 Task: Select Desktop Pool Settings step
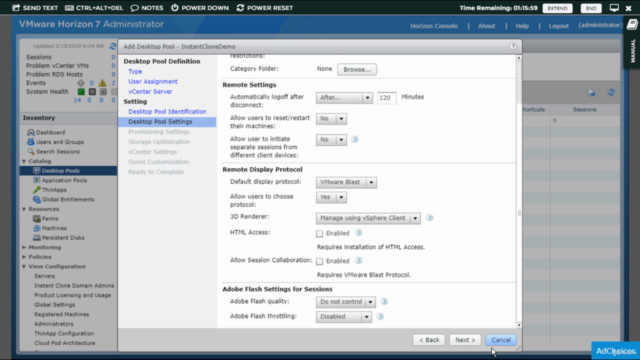click(167, 122)
